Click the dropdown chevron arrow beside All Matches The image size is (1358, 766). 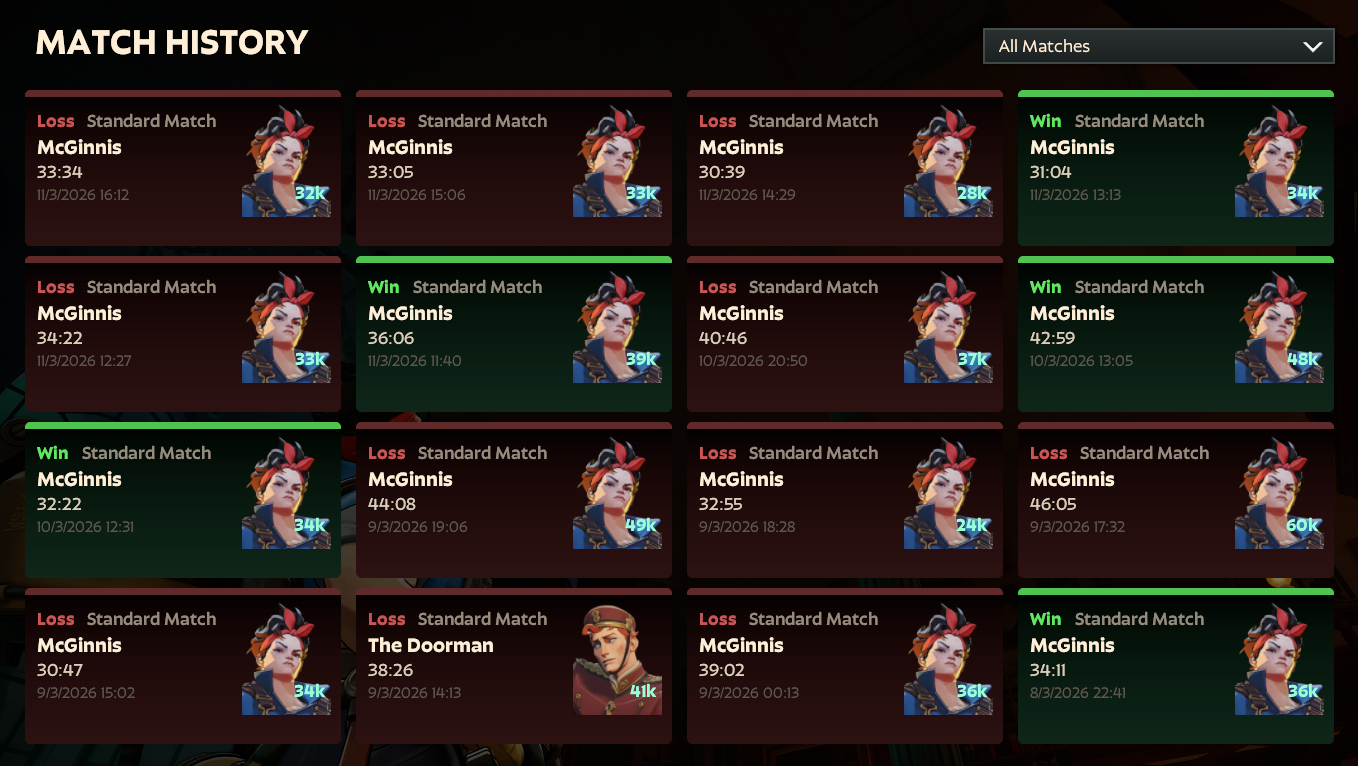[x=1312, y=47]
